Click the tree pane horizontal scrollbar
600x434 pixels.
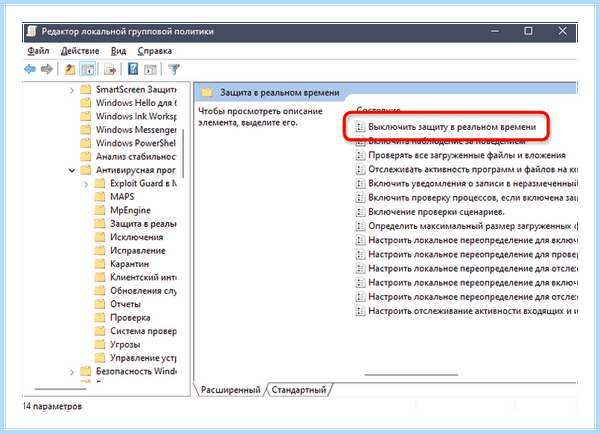60,389
